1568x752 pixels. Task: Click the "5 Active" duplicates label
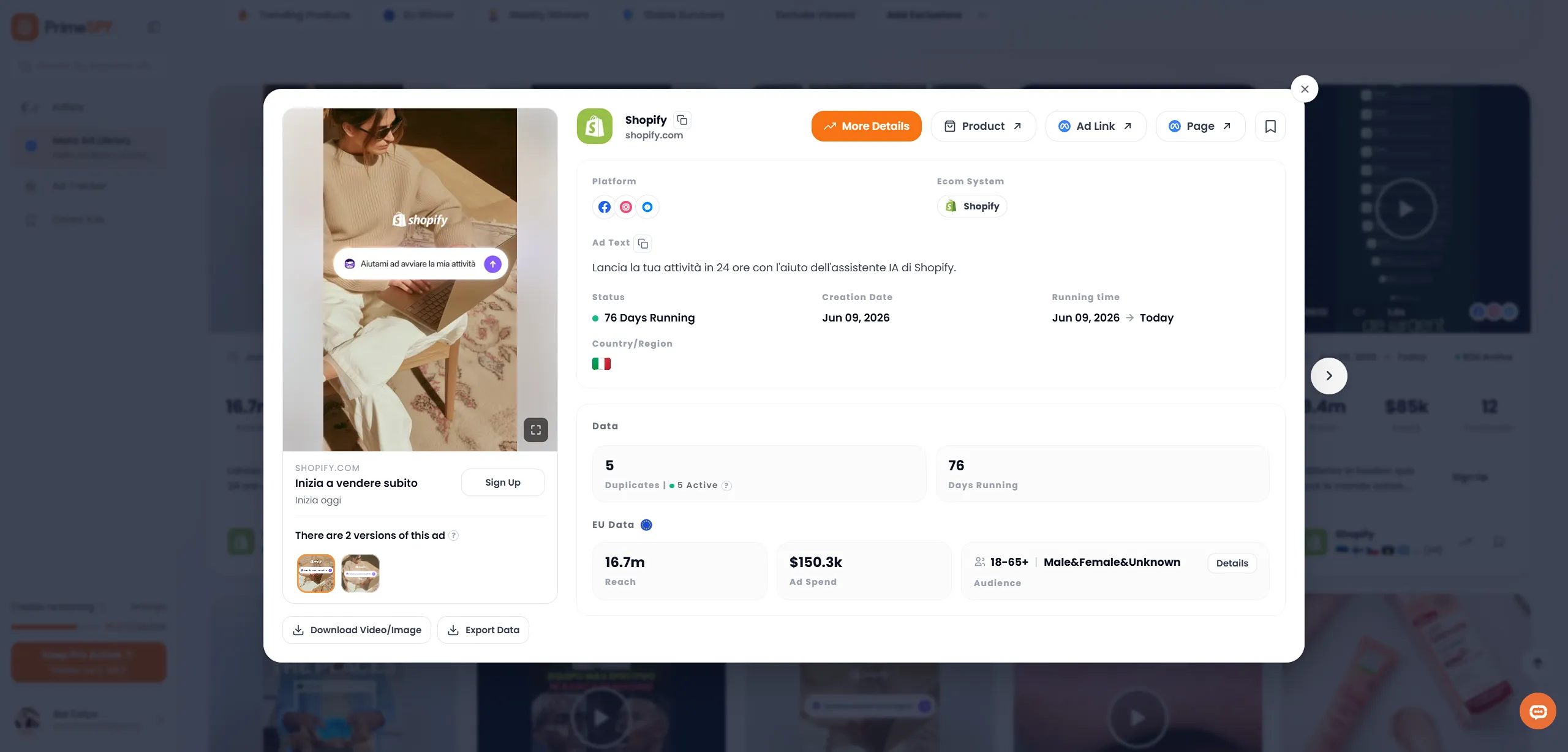point(697,485)
